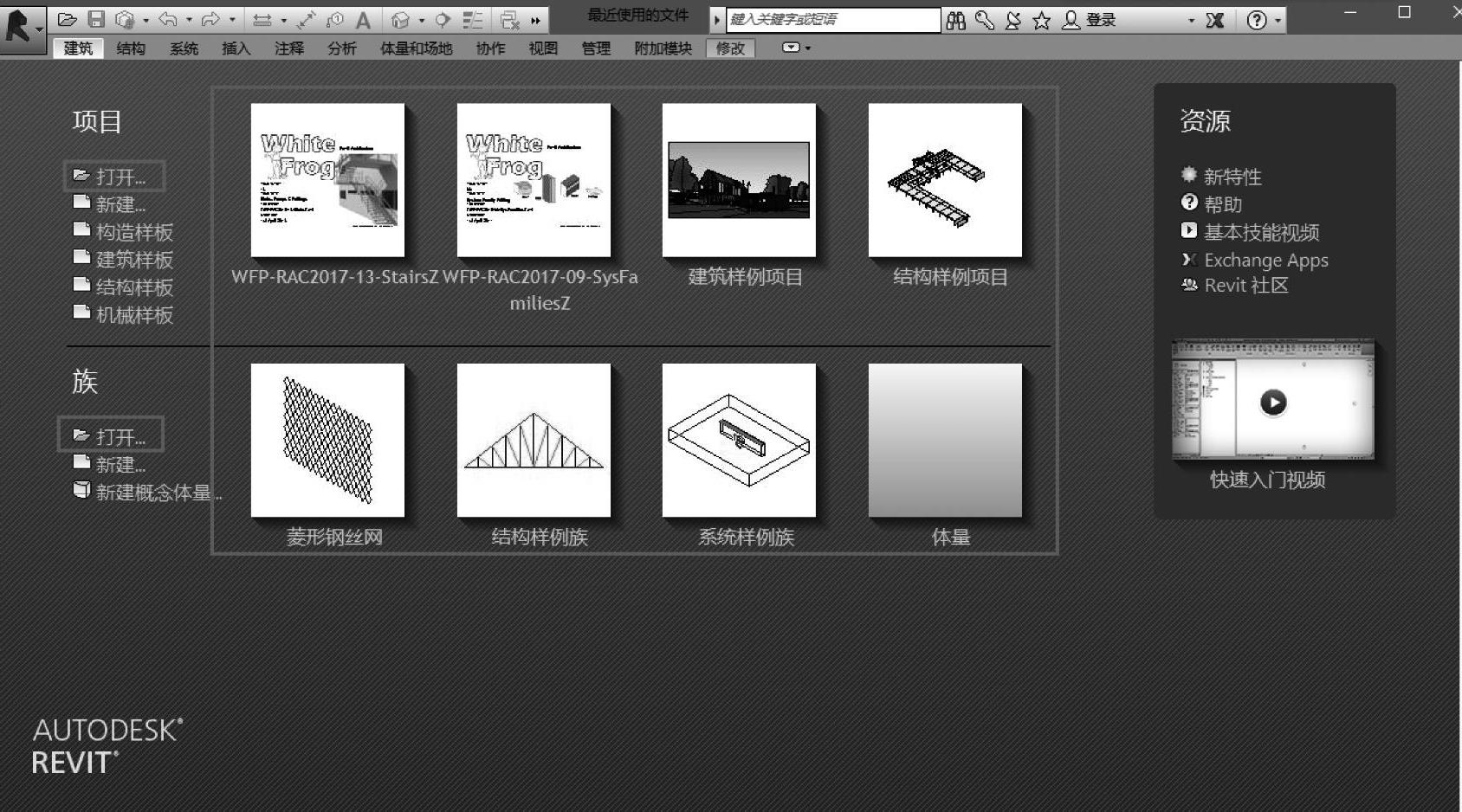Image resolution: width=1462 pixels, height=812 pixels.
Task: Click the binoculars search icon
Action: pos(955,20)
